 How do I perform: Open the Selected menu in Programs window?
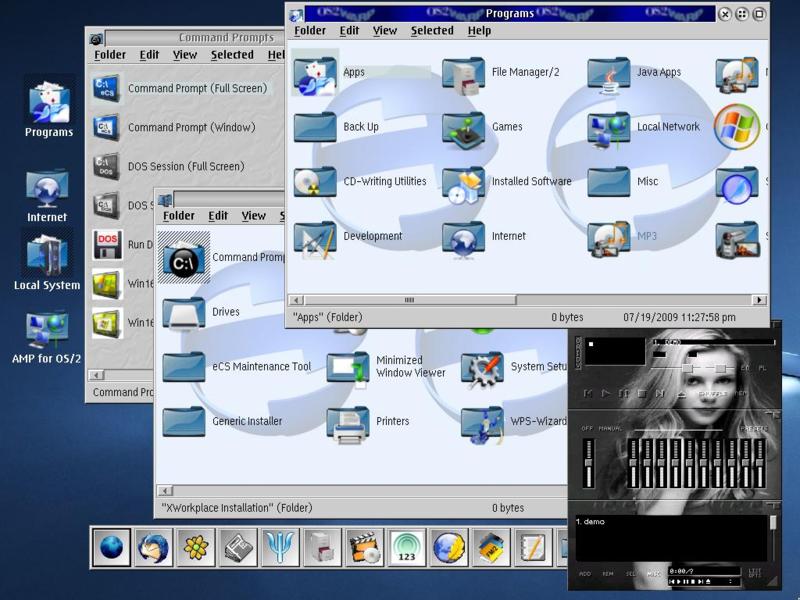(432, 31)
